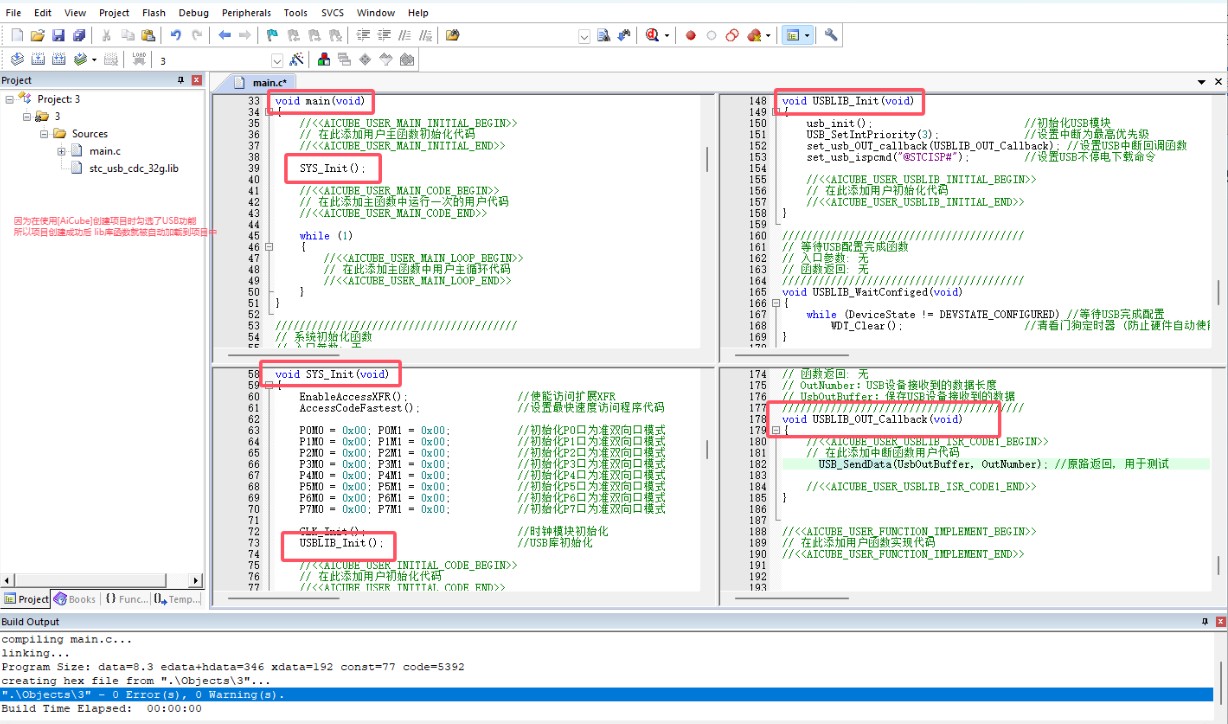1228x724 pixels.
Task: Unindent the selected lines
Action: [384, 35]
